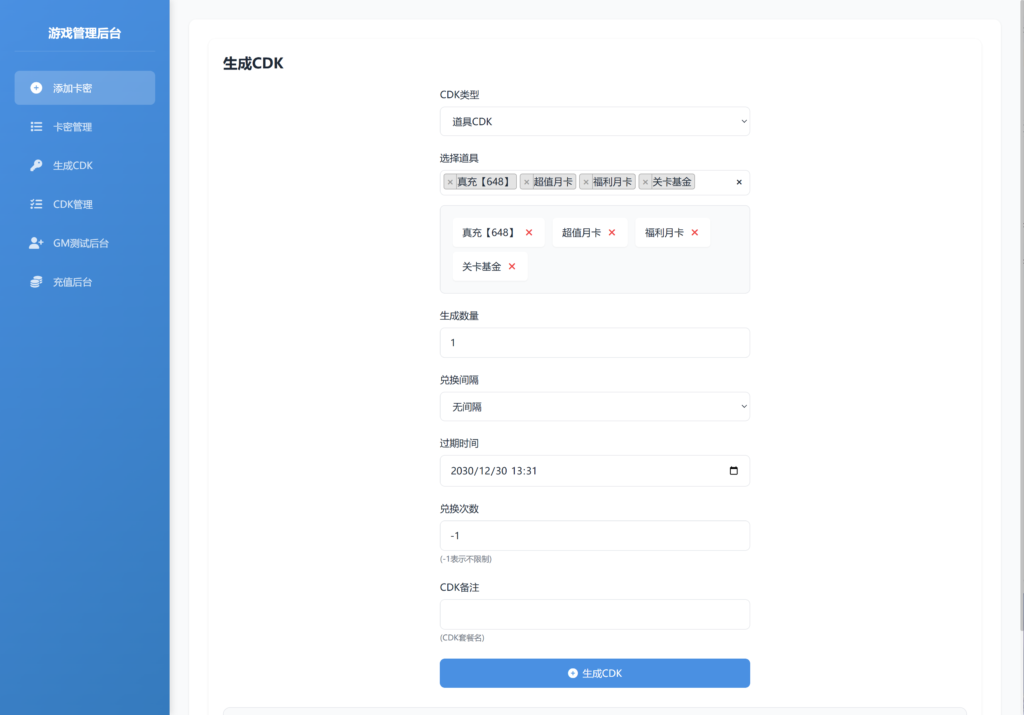Click the coins icon beside 充值后台
The height and width of the screenshot is (715, 1024).
36,282
